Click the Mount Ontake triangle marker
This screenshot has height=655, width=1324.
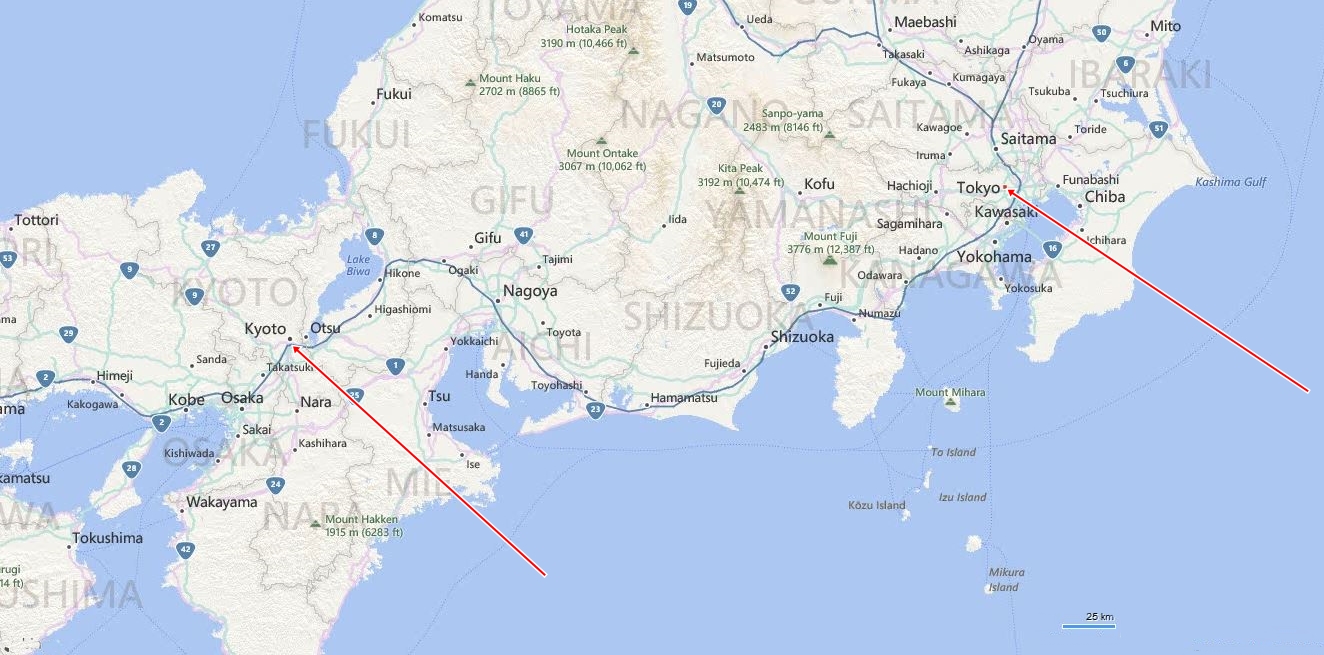tap(601, 141)
